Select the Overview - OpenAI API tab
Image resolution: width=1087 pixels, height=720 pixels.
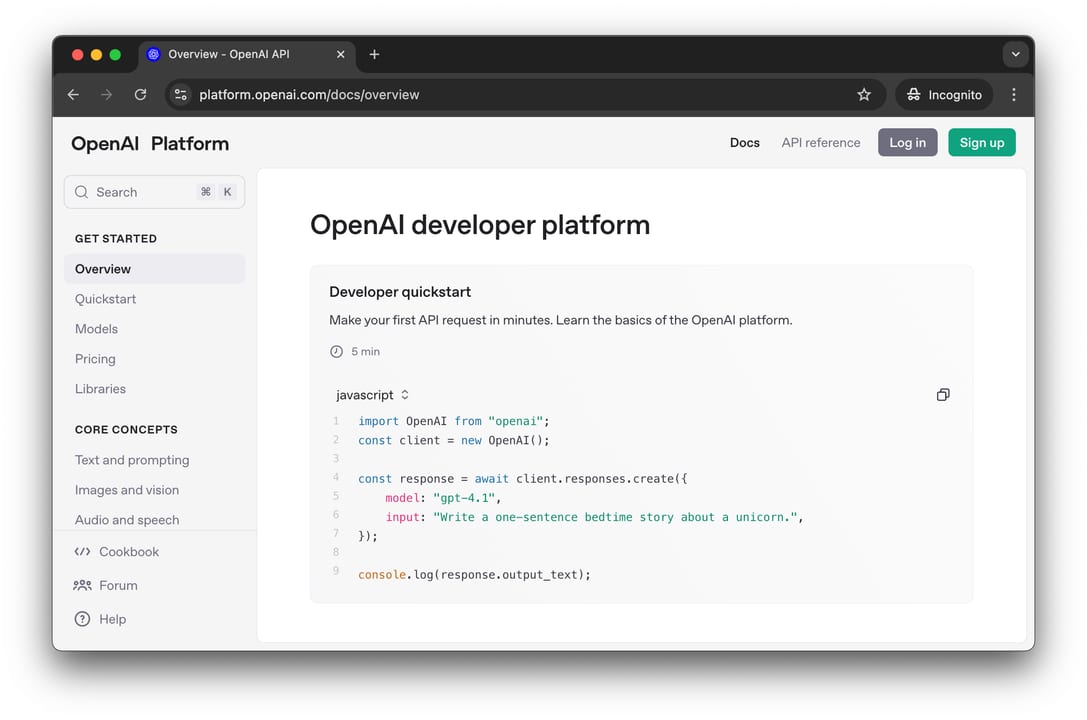tap(247, 54)
